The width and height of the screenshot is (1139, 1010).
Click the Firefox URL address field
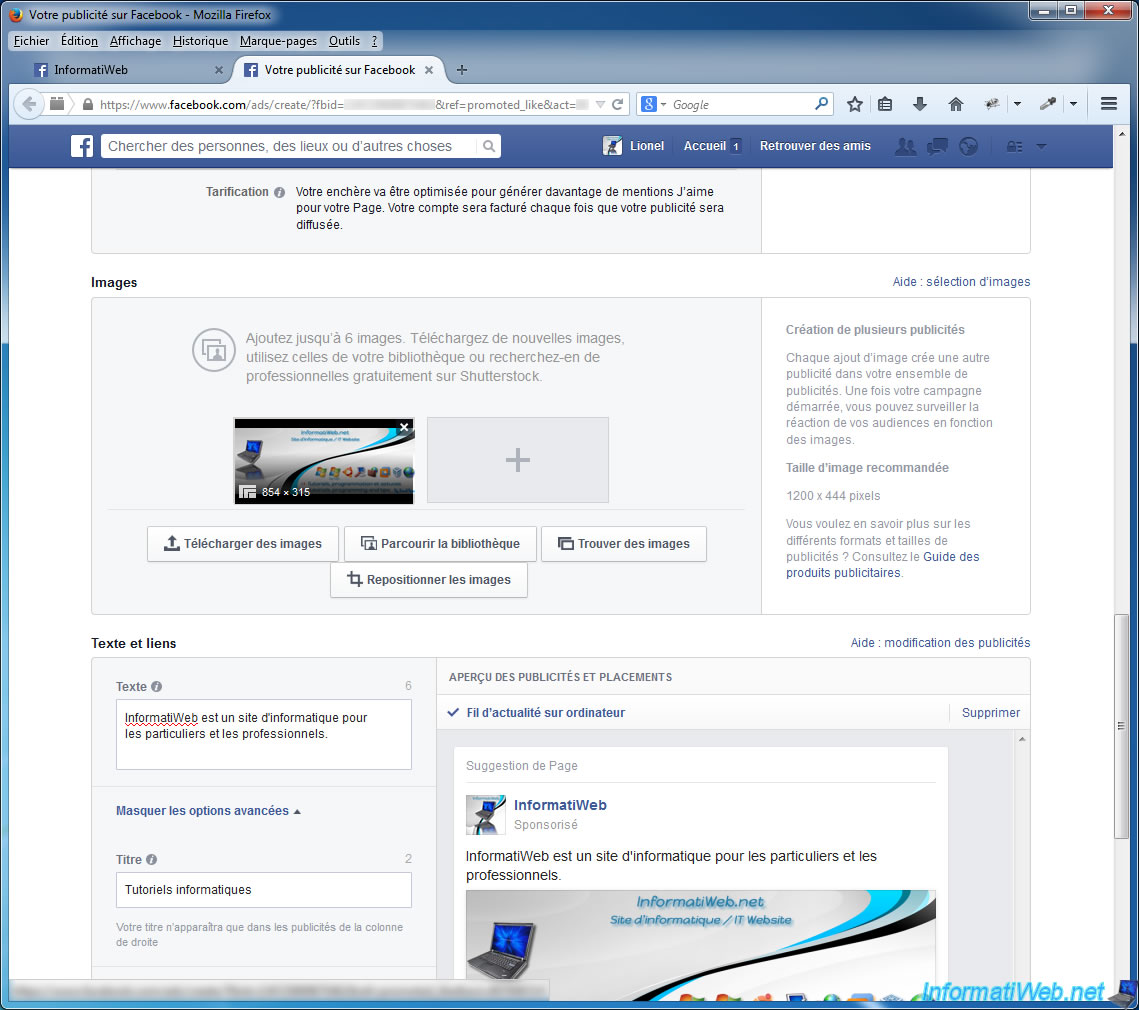(x=345, y=105)
